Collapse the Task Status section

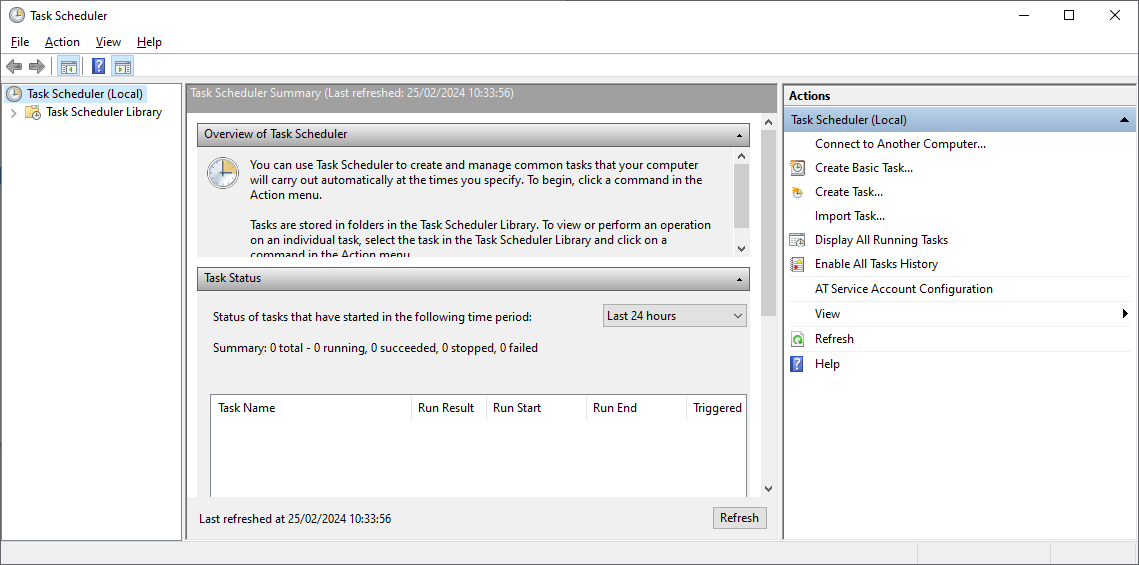click(740, 278)
